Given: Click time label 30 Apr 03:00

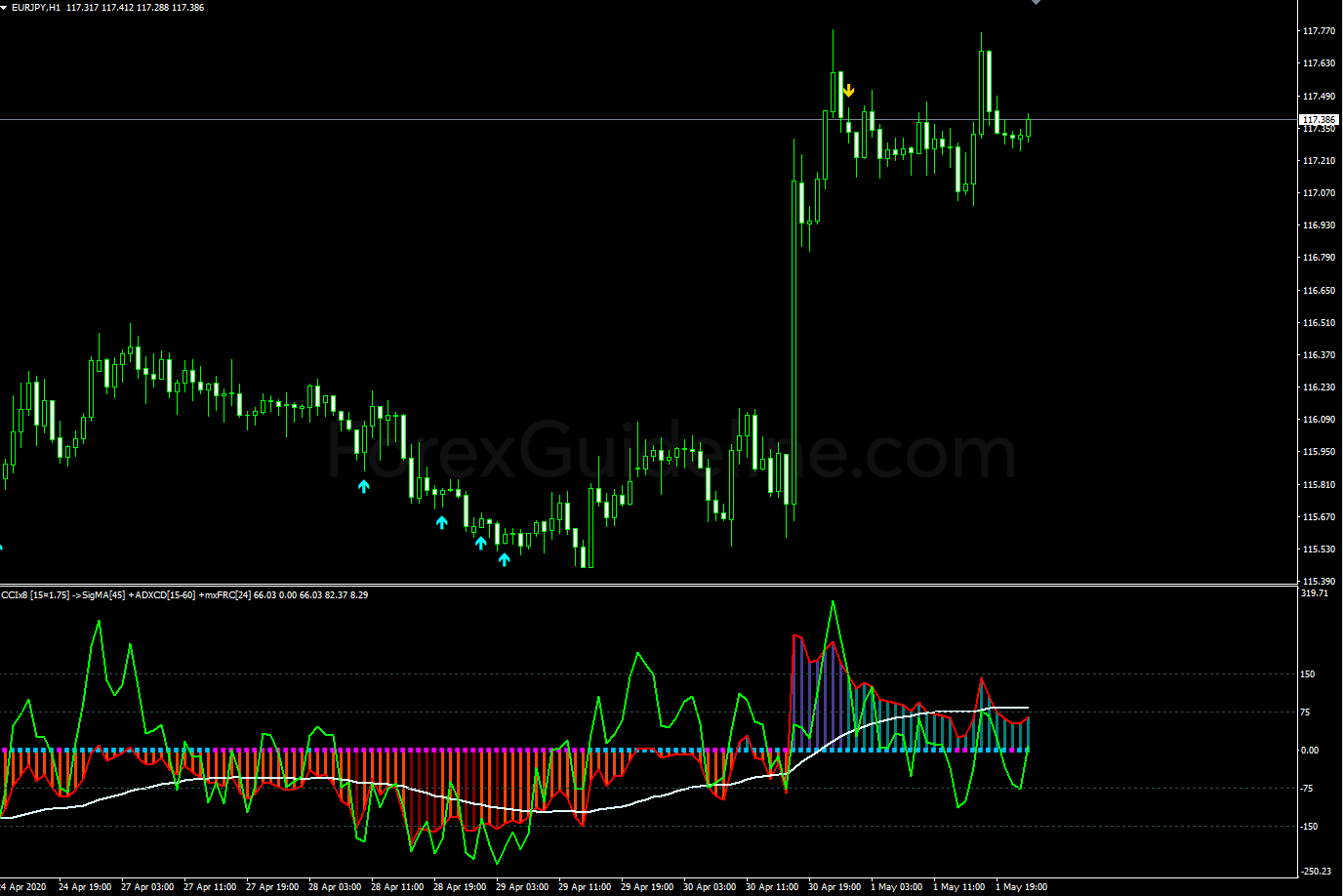Looking at the screenshot, I should (x=710, y=887).
